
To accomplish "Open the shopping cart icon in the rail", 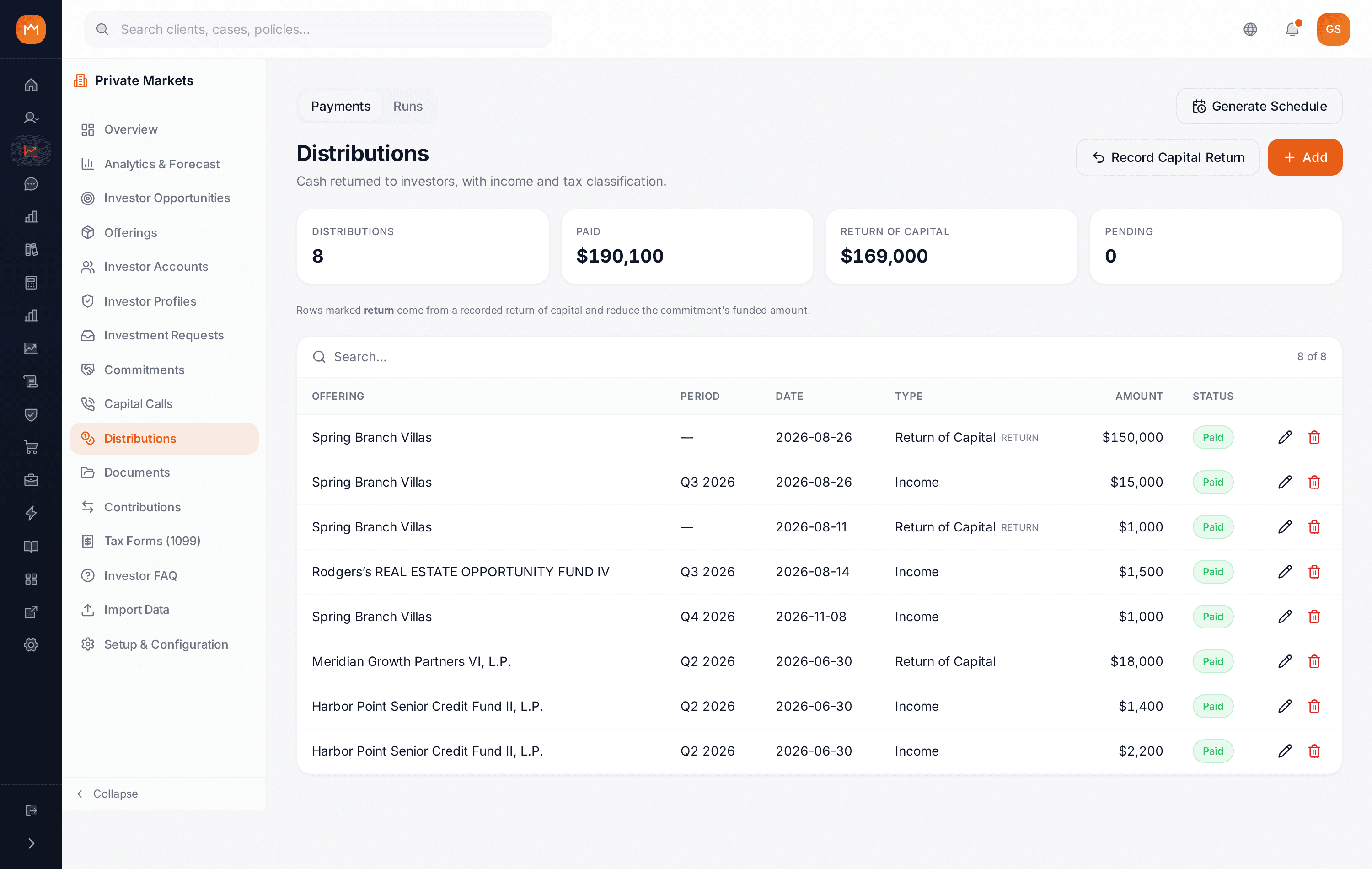I will point(31,447).
